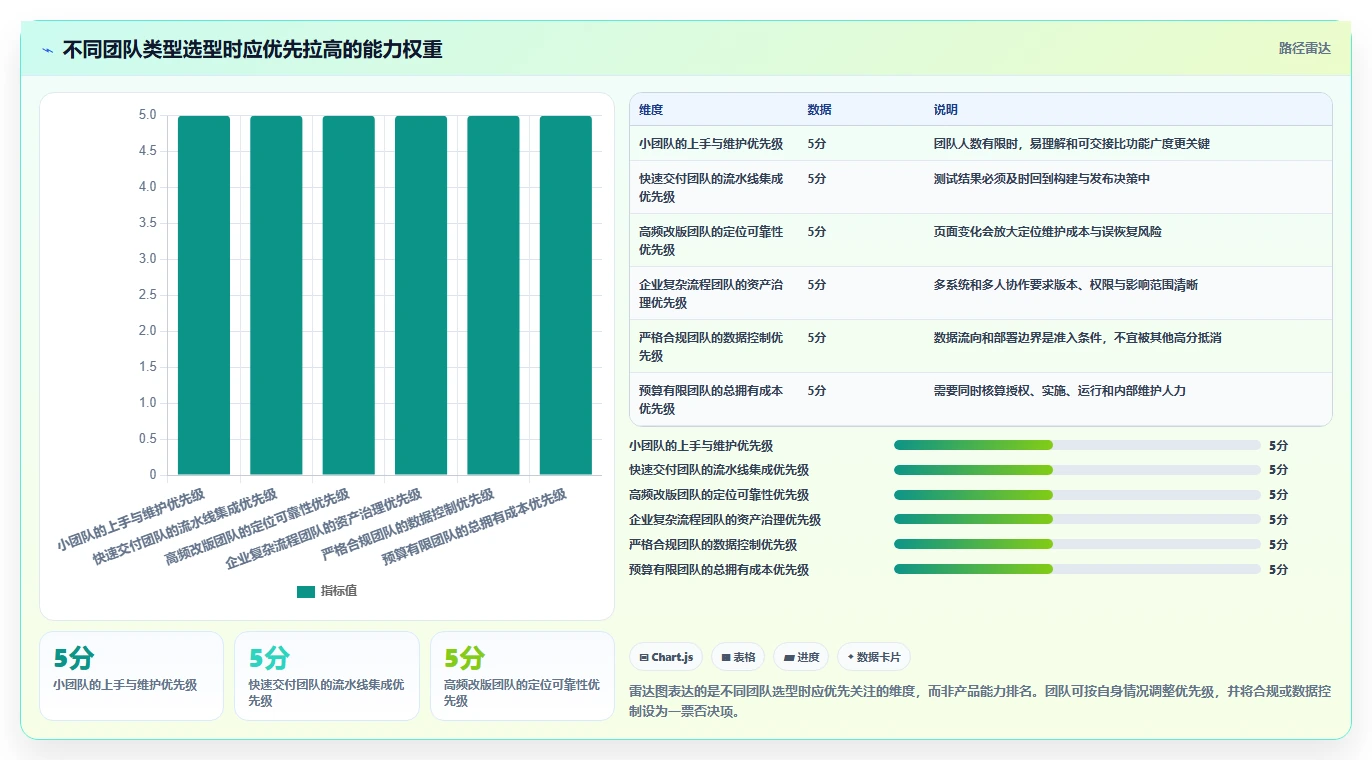The image size is (1372, 760).
Task: Click the bar for 快速交付团队的流水线集成优先级
Action: click(276, 295)
